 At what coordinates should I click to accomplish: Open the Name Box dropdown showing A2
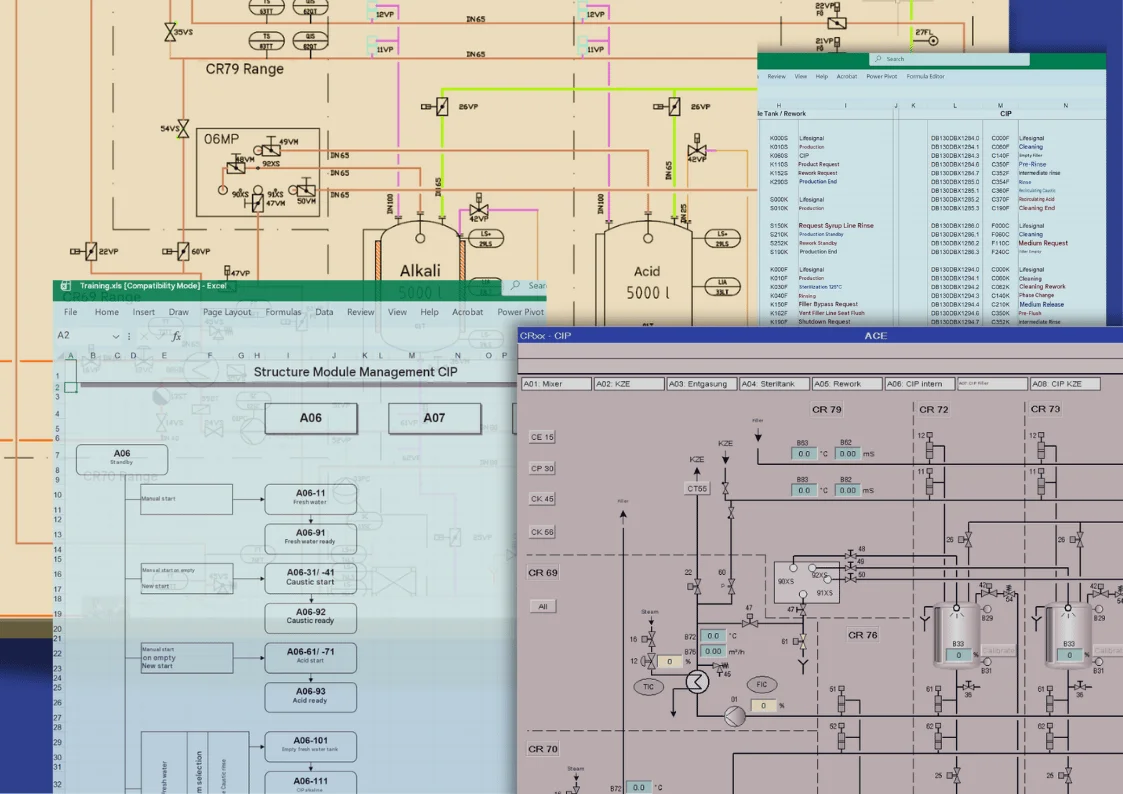point(115,336)
